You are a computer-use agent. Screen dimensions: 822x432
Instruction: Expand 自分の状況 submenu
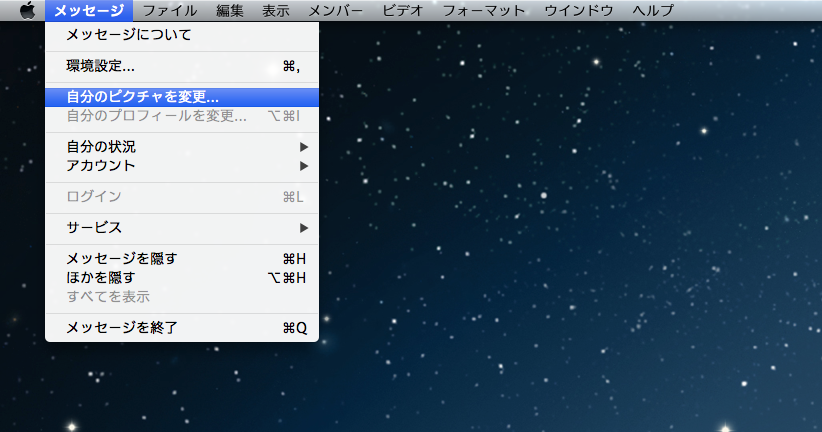(182, 147)
